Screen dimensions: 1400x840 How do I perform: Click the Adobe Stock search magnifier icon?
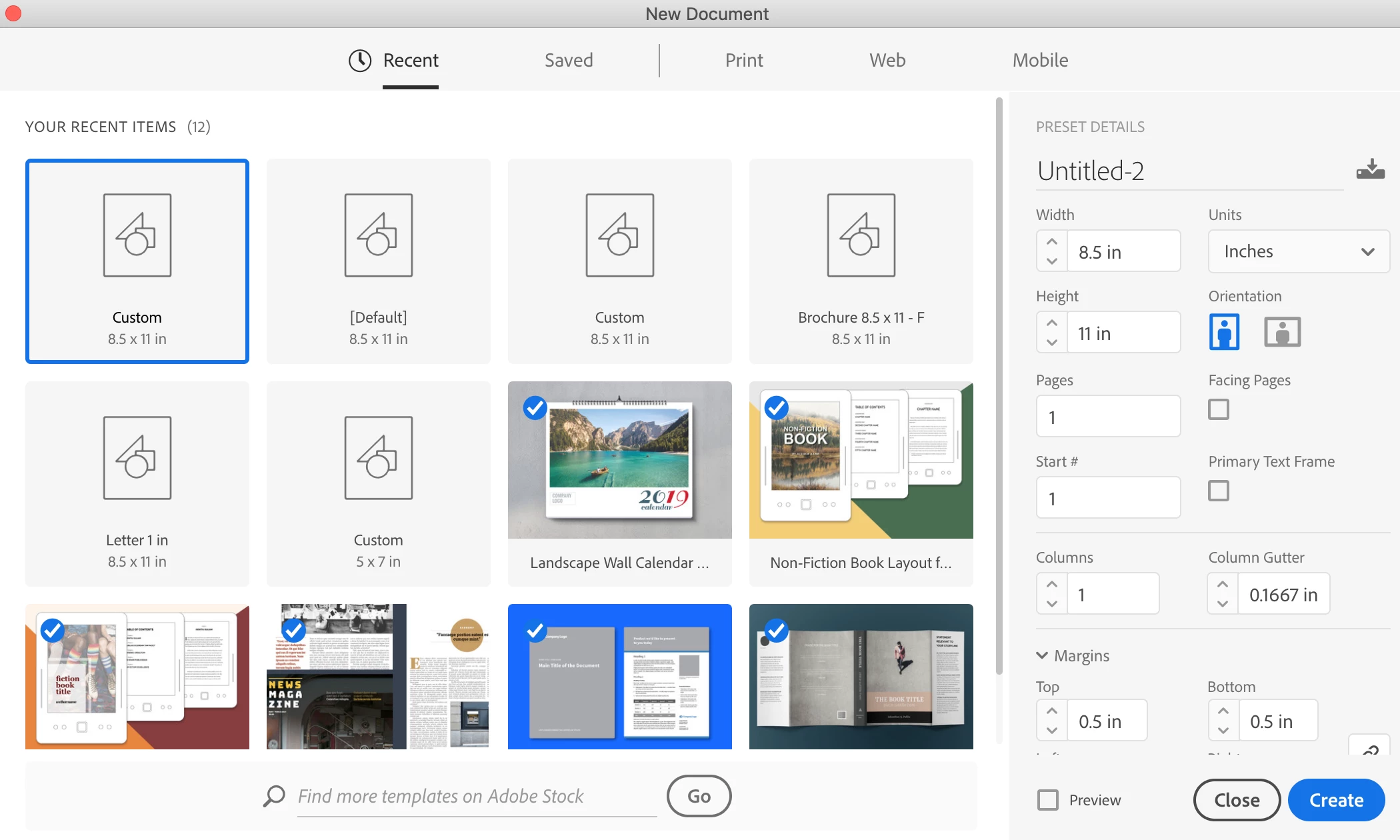click(274, 796)
